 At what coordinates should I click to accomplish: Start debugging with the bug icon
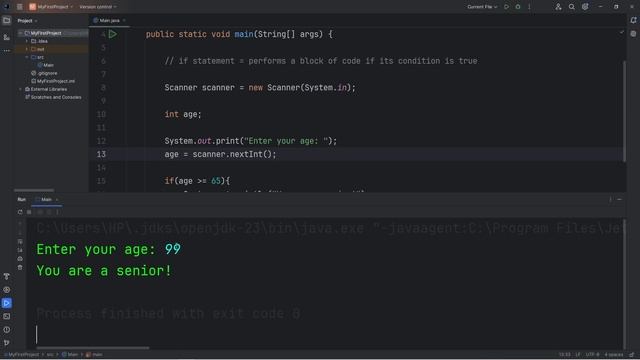coord(518,7)
